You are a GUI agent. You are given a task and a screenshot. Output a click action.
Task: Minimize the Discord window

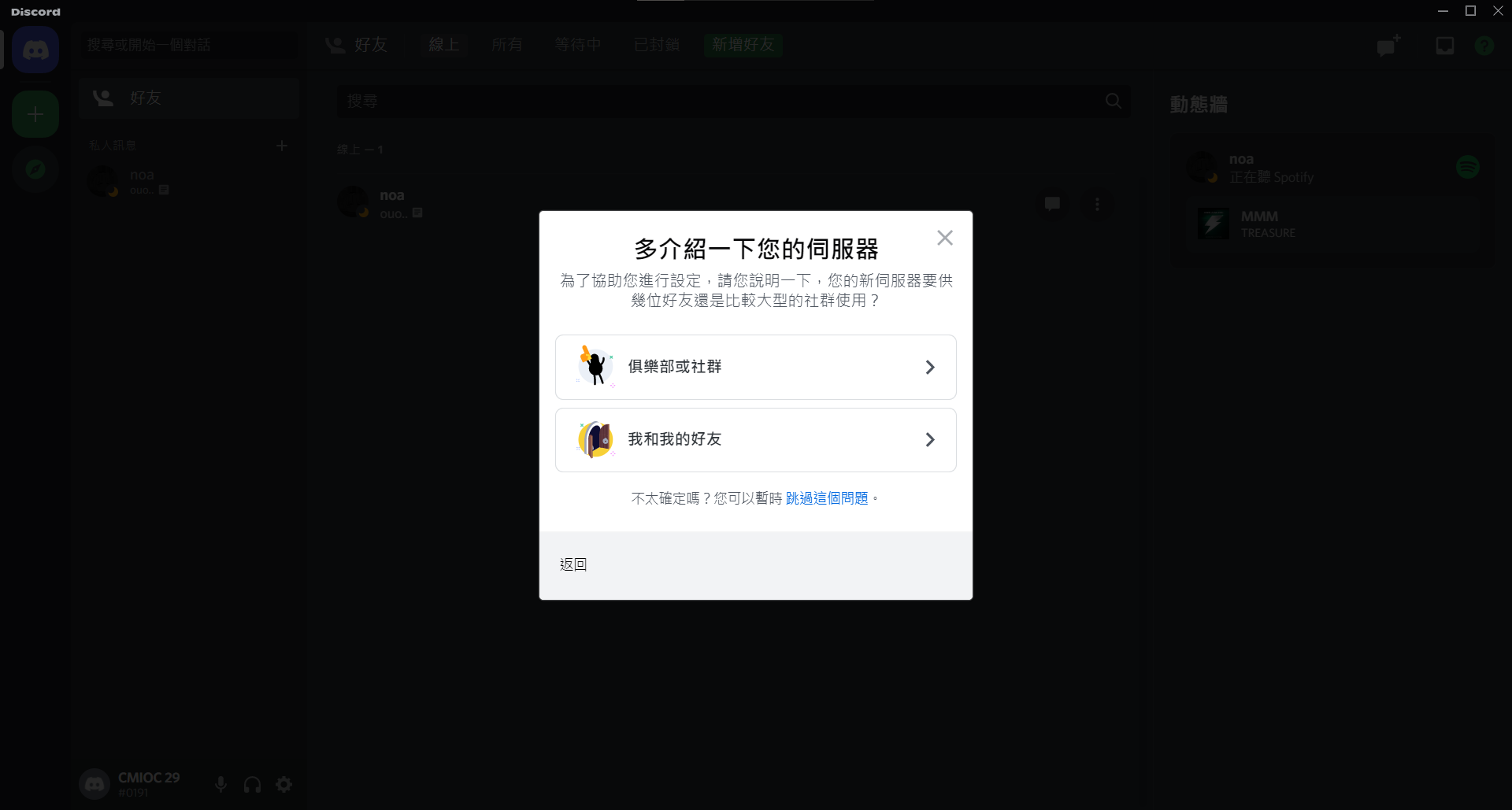pos(1443,11)
